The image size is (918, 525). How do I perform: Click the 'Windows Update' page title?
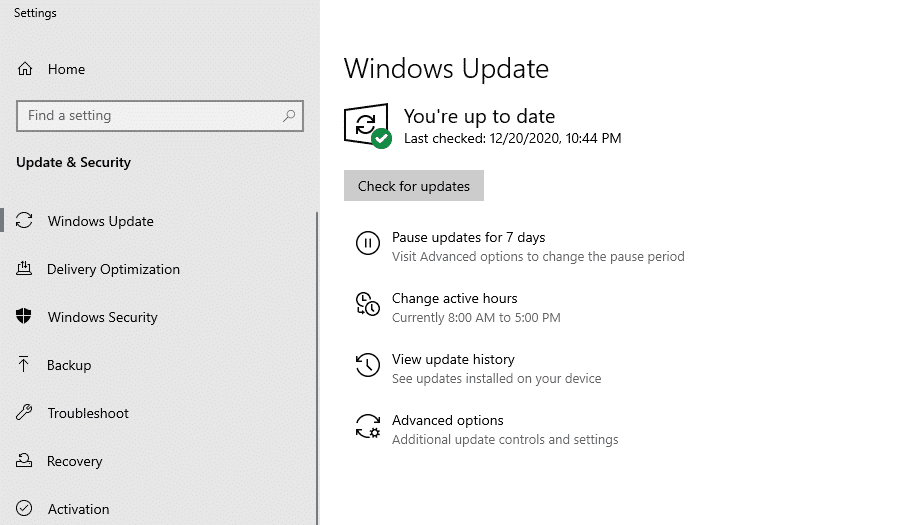[446, 68]
